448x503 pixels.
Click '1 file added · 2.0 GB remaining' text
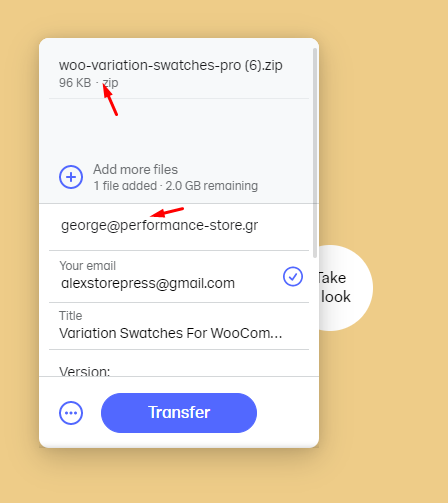click(176, 186)
